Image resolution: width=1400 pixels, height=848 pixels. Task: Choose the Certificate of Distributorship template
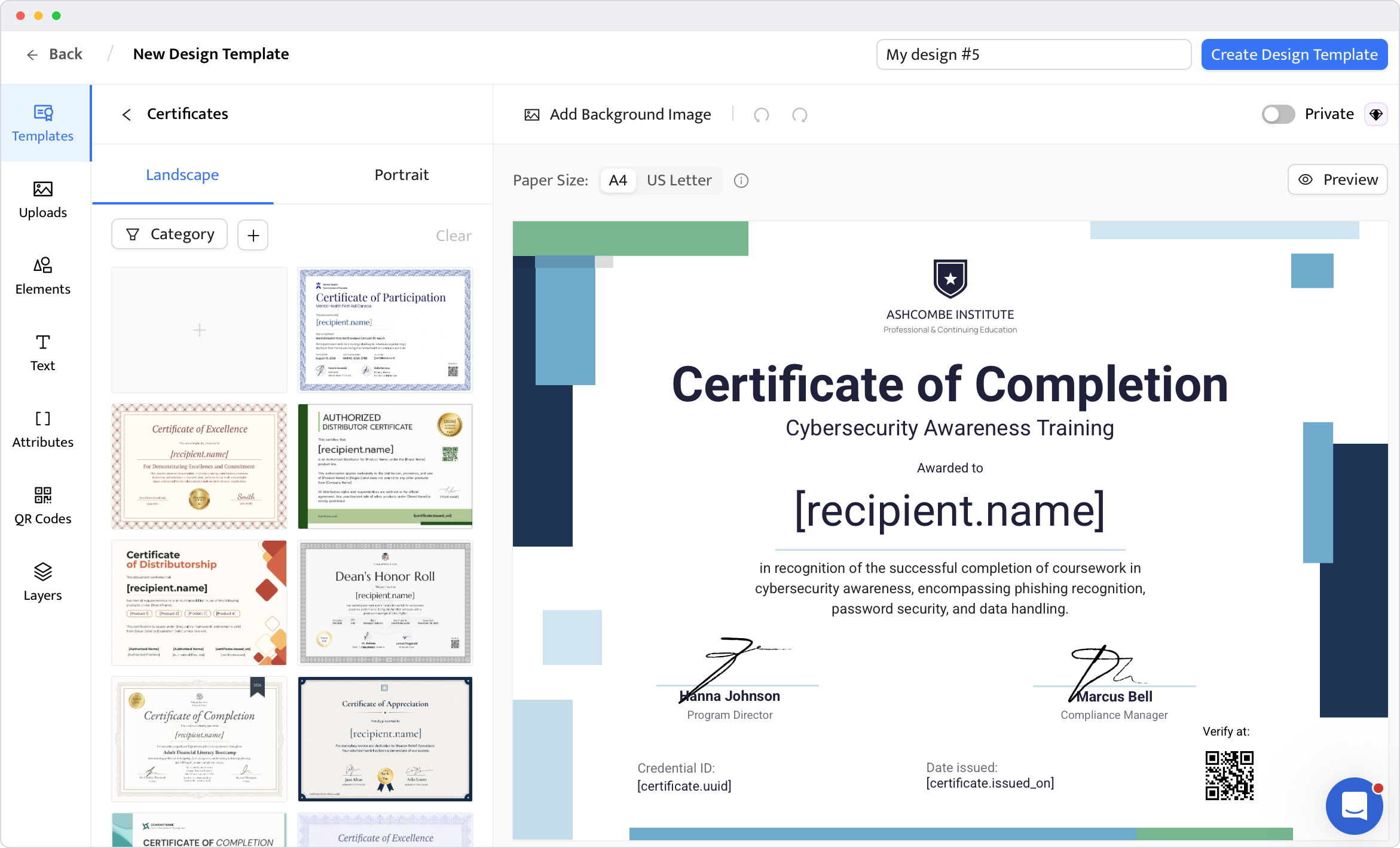(199, 603)
